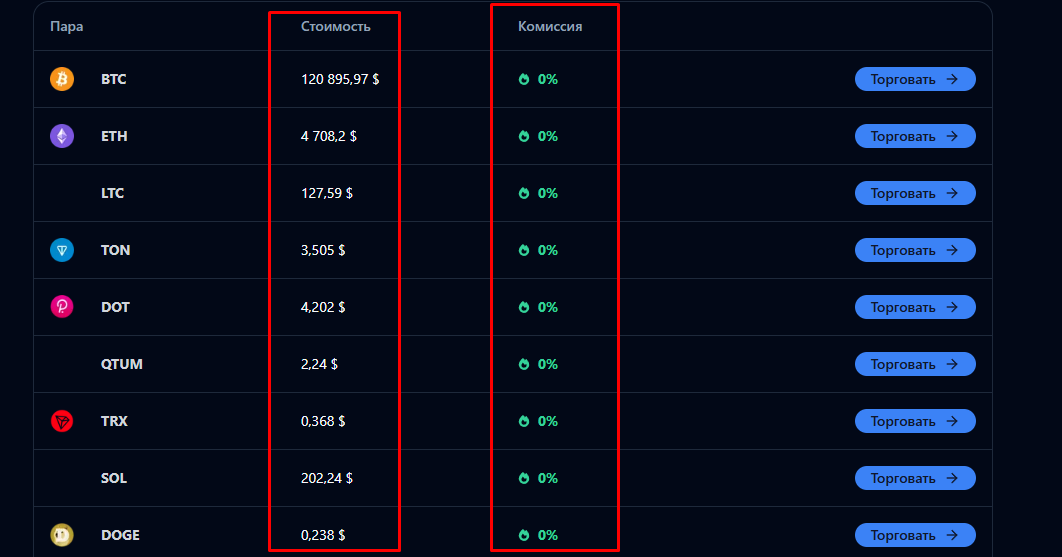Click the fire icon in SOL row
Image resolution: width=1062 pixels, height=557 pixels.
[x=524, y=478]
